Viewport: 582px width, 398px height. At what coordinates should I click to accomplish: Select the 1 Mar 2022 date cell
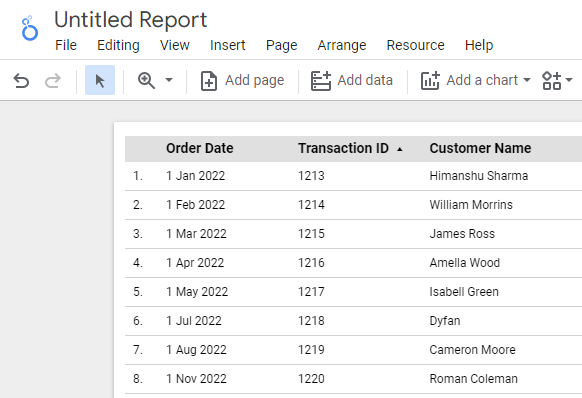click(196, 234)
